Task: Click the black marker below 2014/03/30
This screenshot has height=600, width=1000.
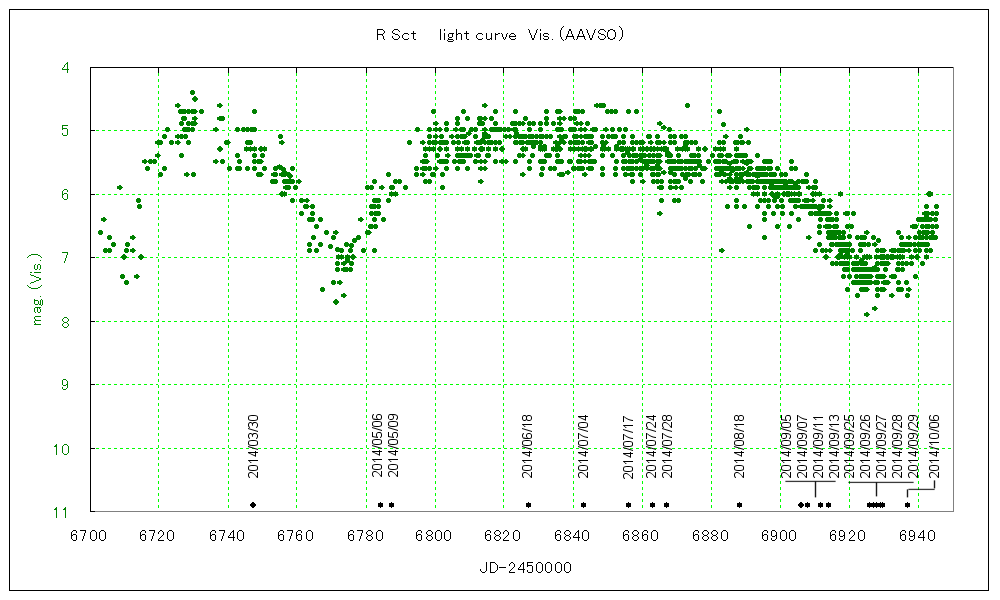Action: 253,505
